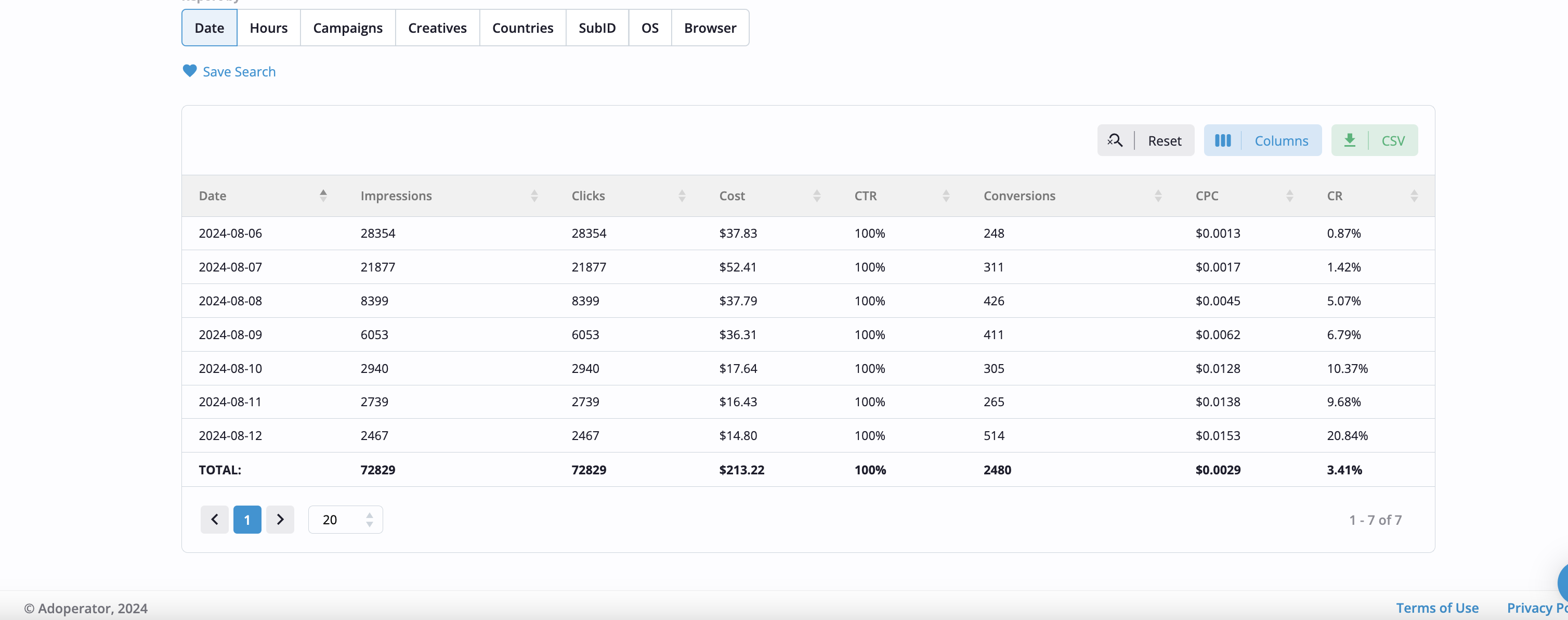The image size is (1568, 620).
Task: Open the rows-per-page selector showing 20
Action: [345, 520]
